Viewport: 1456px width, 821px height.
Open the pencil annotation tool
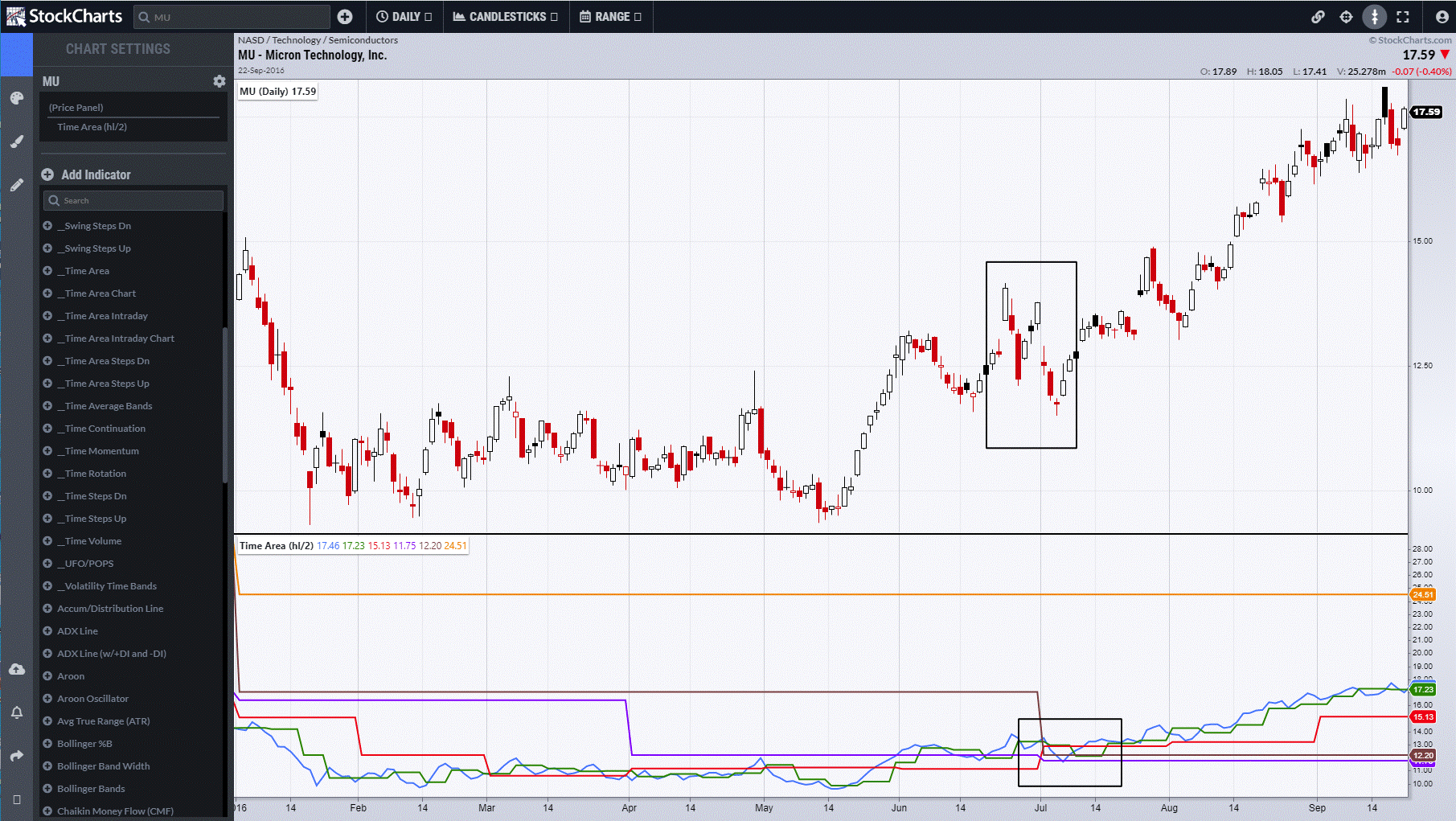(x=16, y=185)
